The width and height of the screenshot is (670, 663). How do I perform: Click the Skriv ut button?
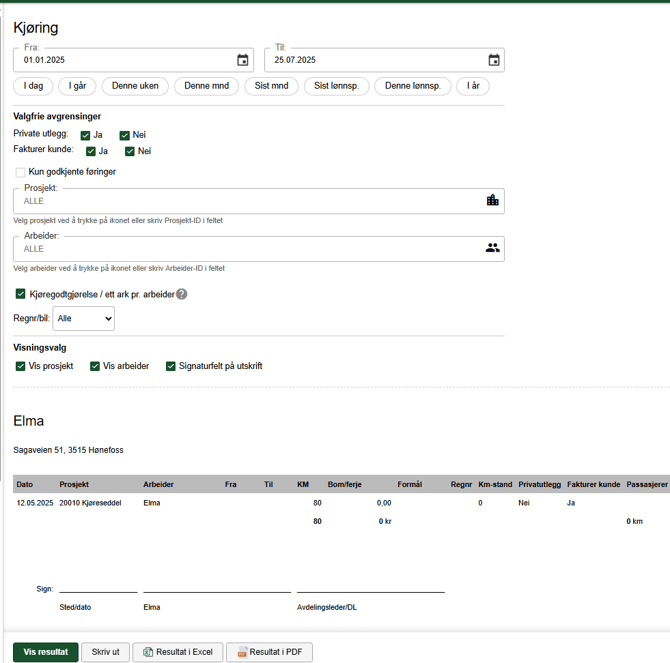[x=105, y=652]
